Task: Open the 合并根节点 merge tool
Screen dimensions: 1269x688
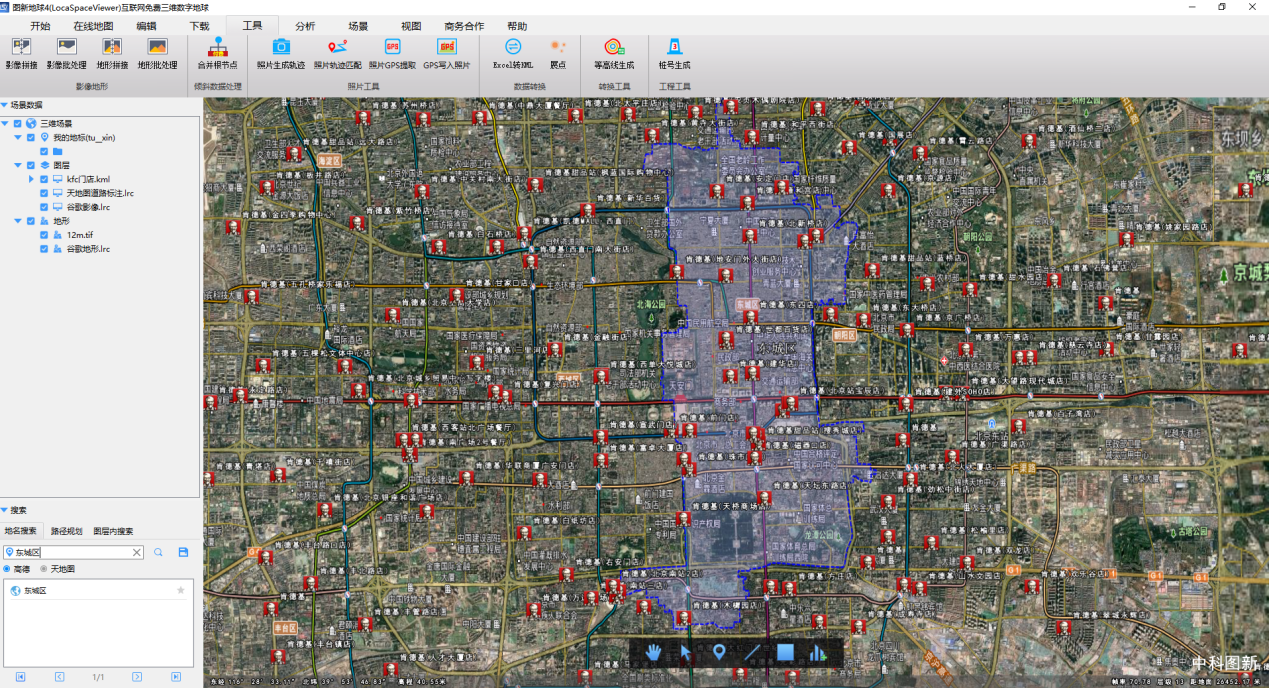Action: tap(217, 48)
